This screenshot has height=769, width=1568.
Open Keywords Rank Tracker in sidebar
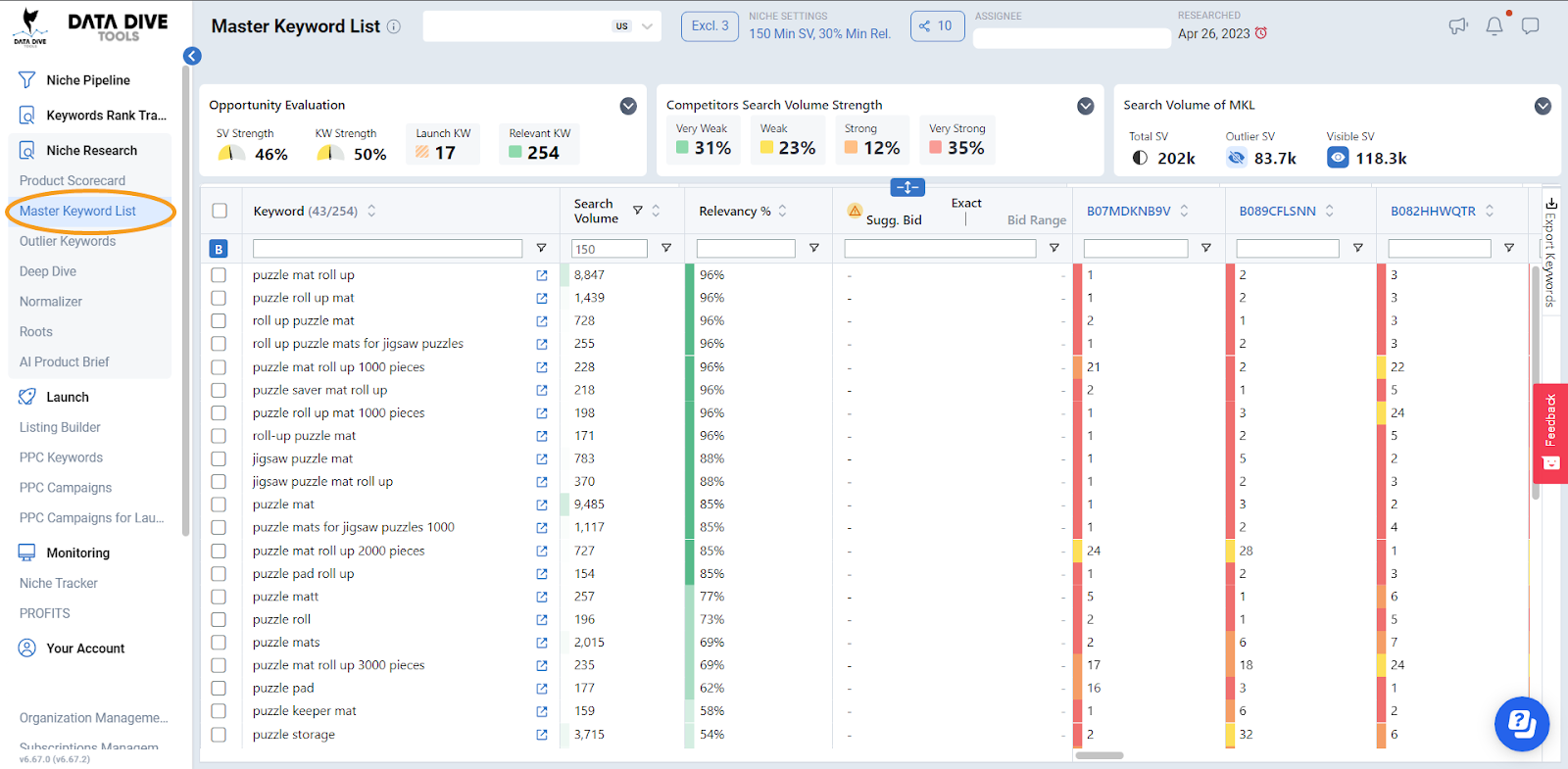[106, 116]
